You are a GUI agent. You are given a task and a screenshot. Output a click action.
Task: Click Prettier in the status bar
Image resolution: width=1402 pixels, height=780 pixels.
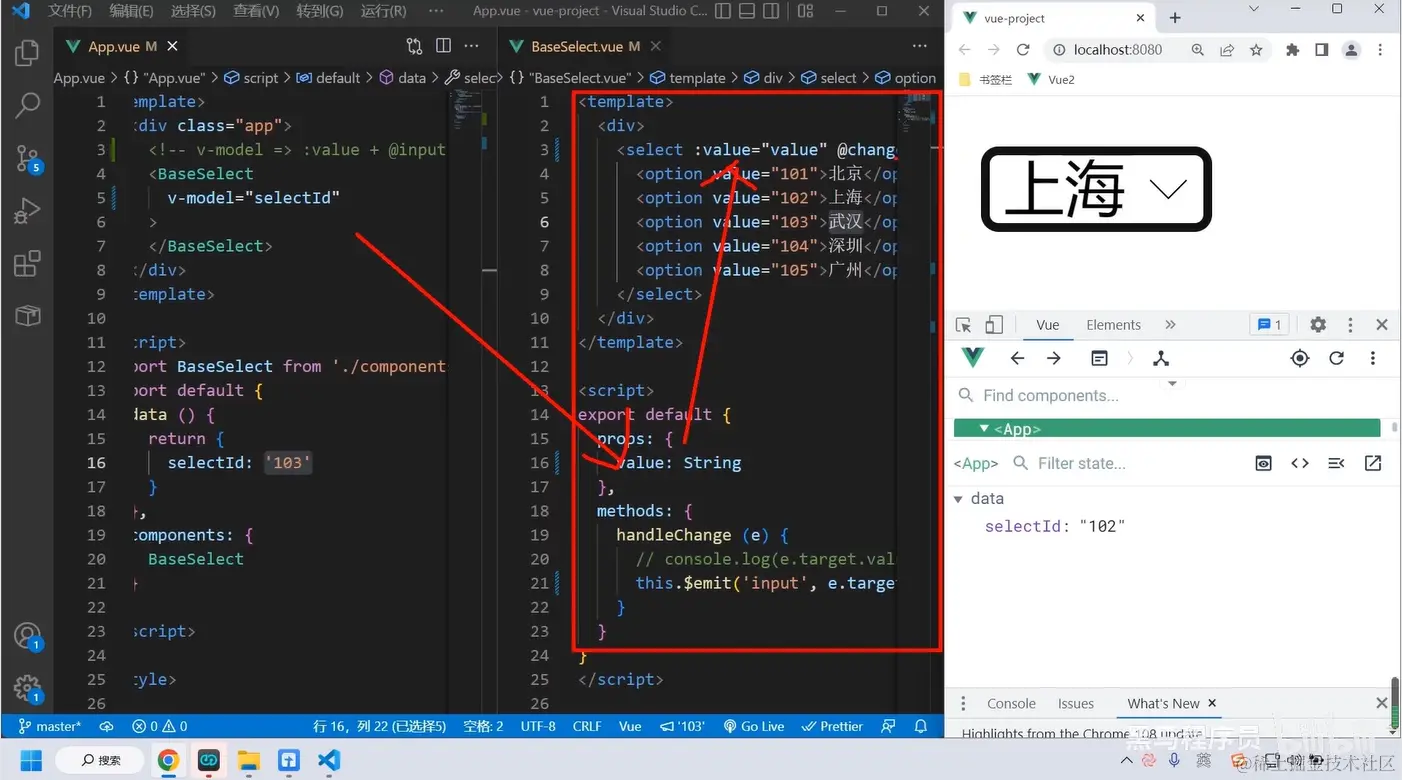point(833,726)
